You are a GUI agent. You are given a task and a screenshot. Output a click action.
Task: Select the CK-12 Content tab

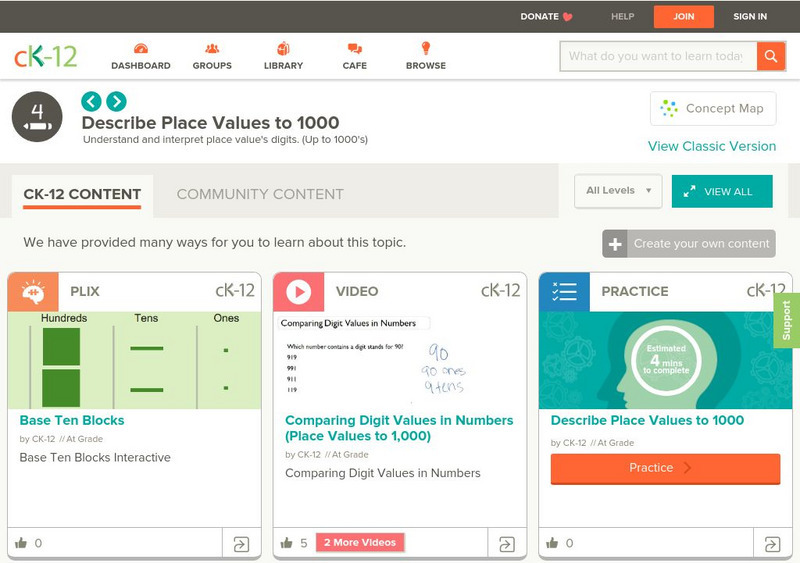pyautogui.click(x=82, y=194)
